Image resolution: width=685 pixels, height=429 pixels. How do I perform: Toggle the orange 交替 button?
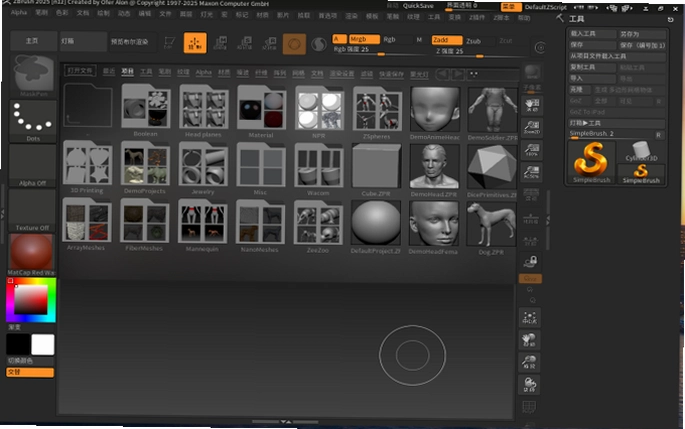coord(30,372)
